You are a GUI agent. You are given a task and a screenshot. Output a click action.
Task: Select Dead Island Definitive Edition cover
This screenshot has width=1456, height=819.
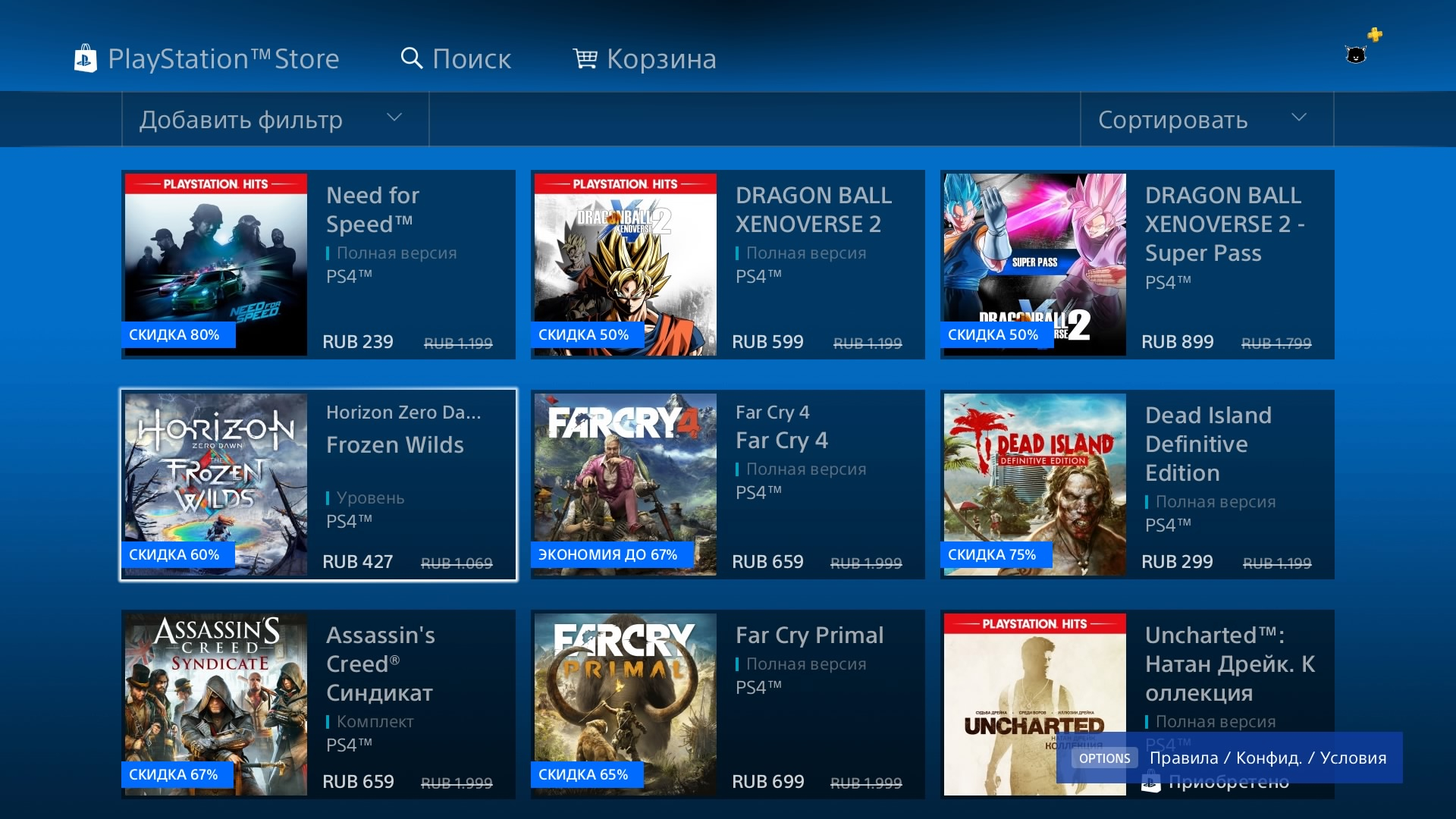(1035, 485)
